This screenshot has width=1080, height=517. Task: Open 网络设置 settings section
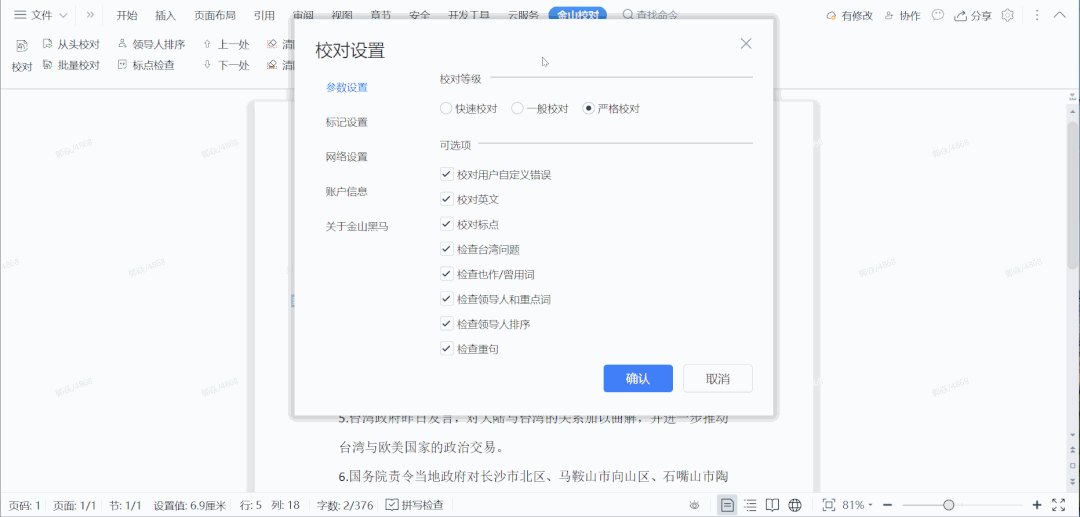tap(346, 156)
